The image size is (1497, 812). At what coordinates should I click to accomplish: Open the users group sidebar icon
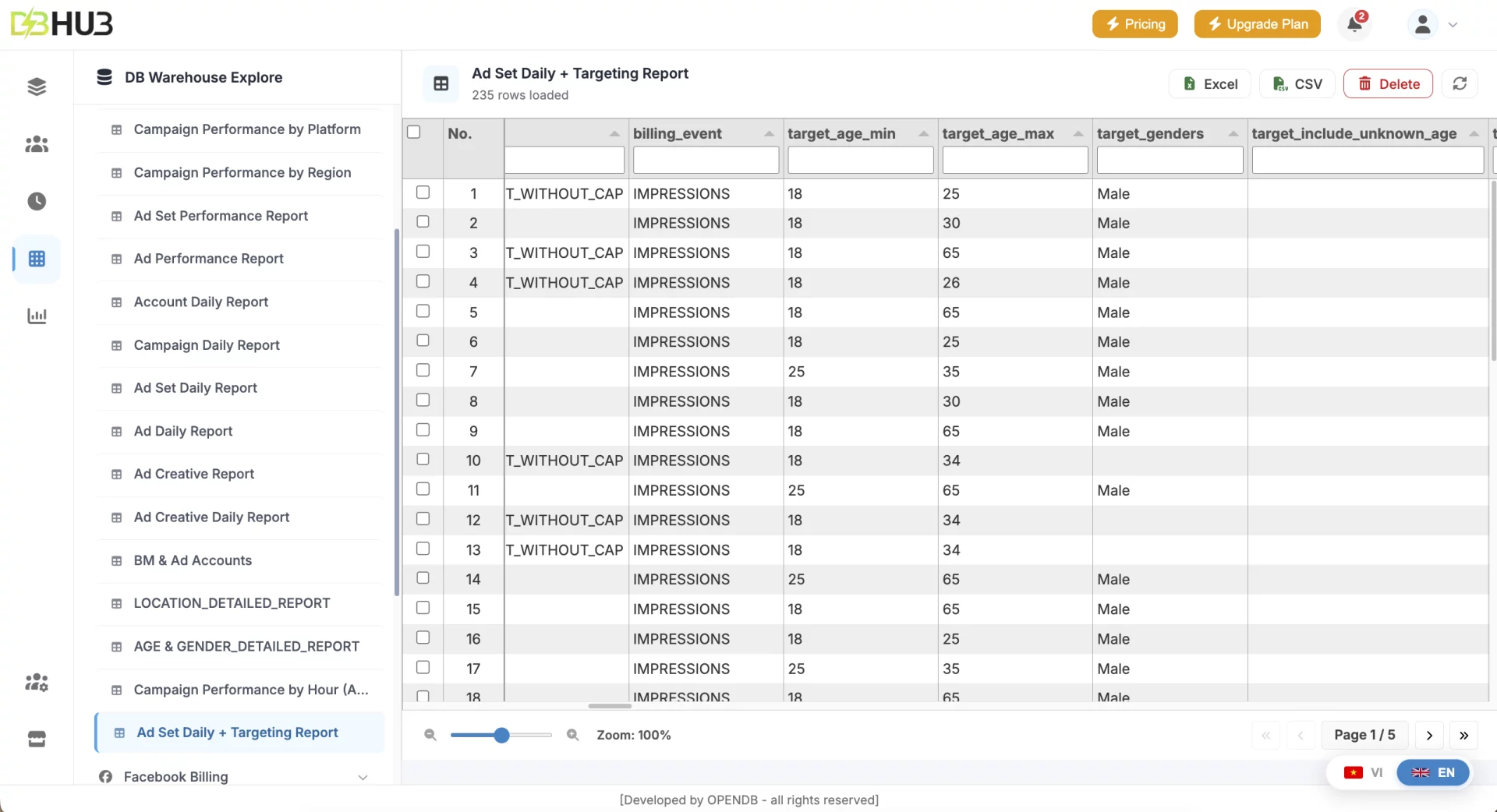[x=37, y=144]
